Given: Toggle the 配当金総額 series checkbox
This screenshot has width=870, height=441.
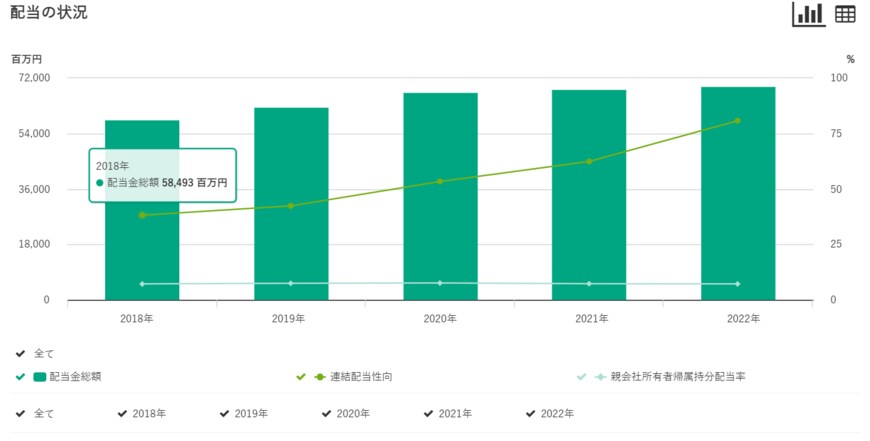Looking at the screenshot, I should click(21, 377).
